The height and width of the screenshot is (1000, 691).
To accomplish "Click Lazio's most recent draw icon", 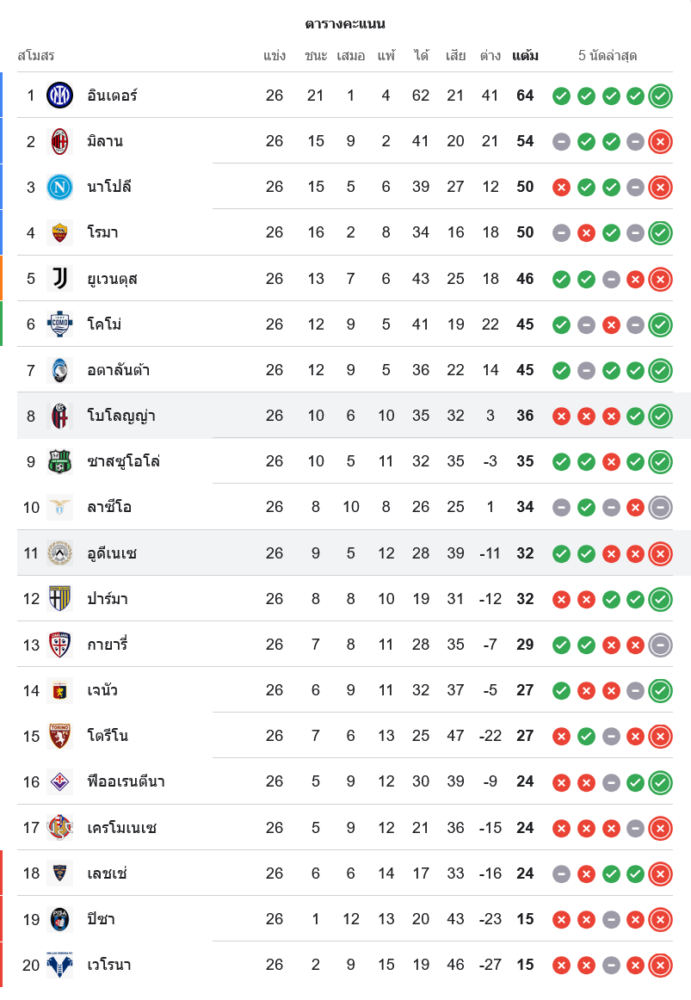I will (x=660, y=508).
